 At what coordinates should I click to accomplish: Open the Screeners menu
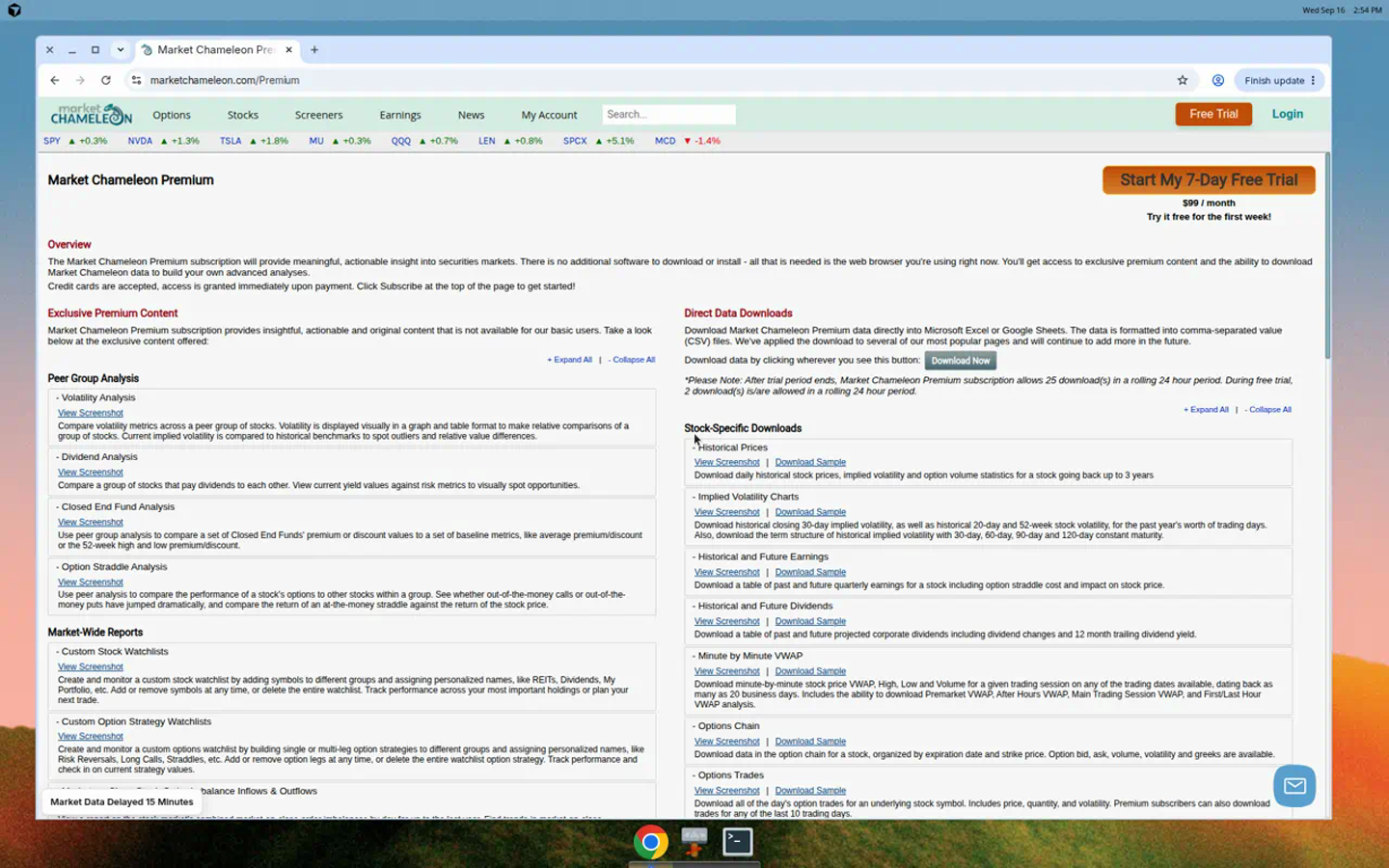318,115
